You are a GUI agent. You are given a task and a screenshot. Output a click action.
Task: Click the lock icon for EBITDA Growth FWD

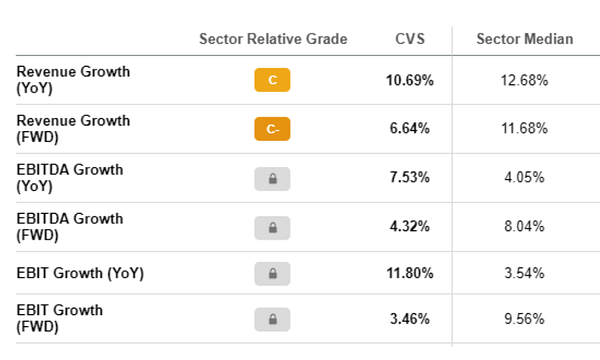(272, 228)
